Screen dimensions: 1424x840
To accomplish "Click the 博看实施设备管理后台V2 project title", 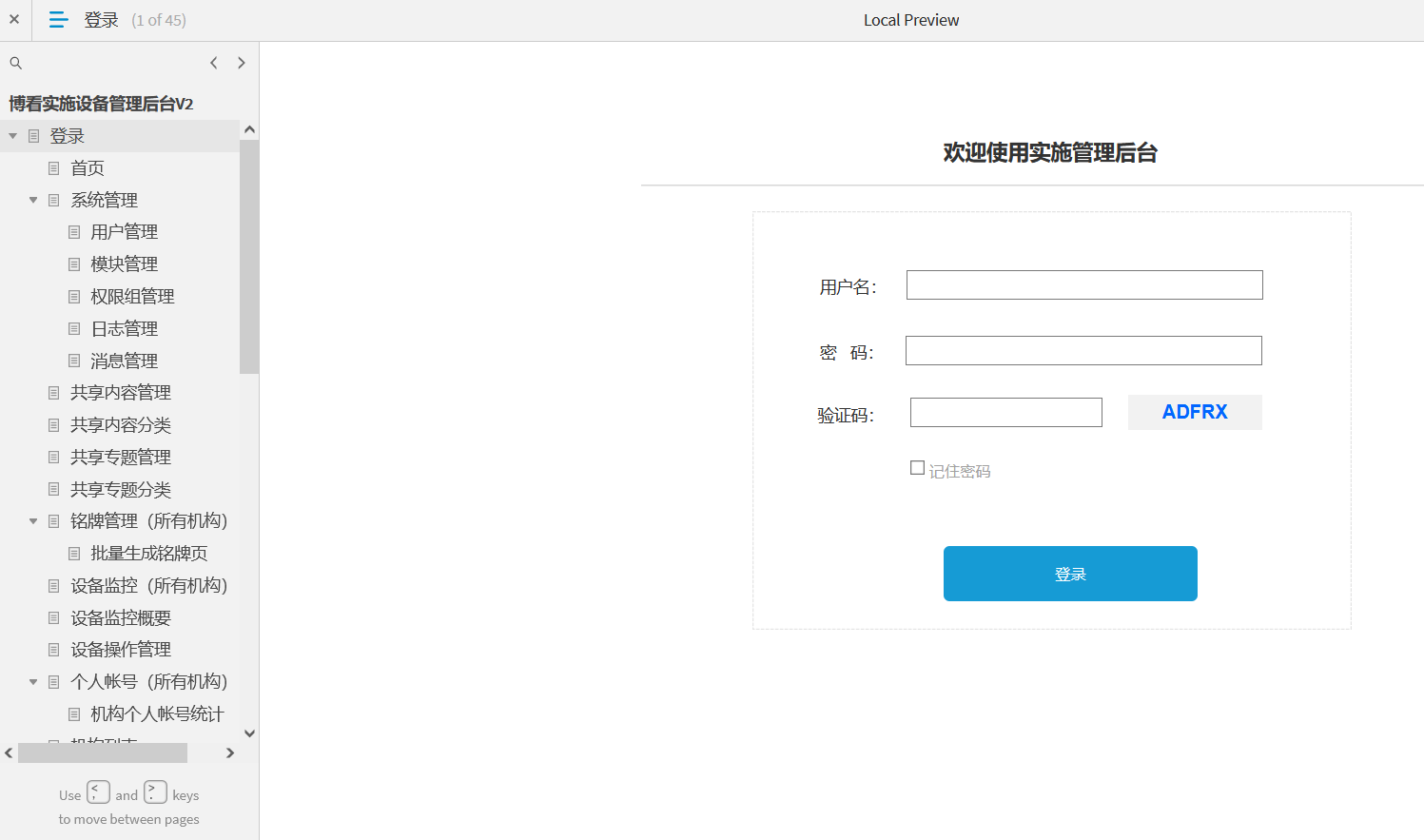I will click(x=101, y=104).
